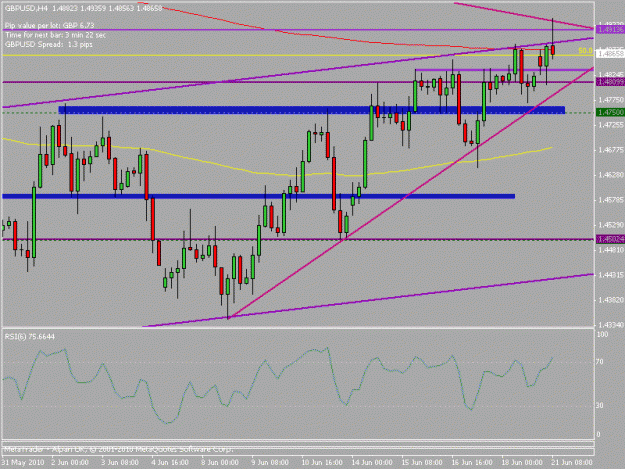625x469 pixels.
Task: Click the '3 Jun 08:00' time axis label
Action: tap(120, 462)
